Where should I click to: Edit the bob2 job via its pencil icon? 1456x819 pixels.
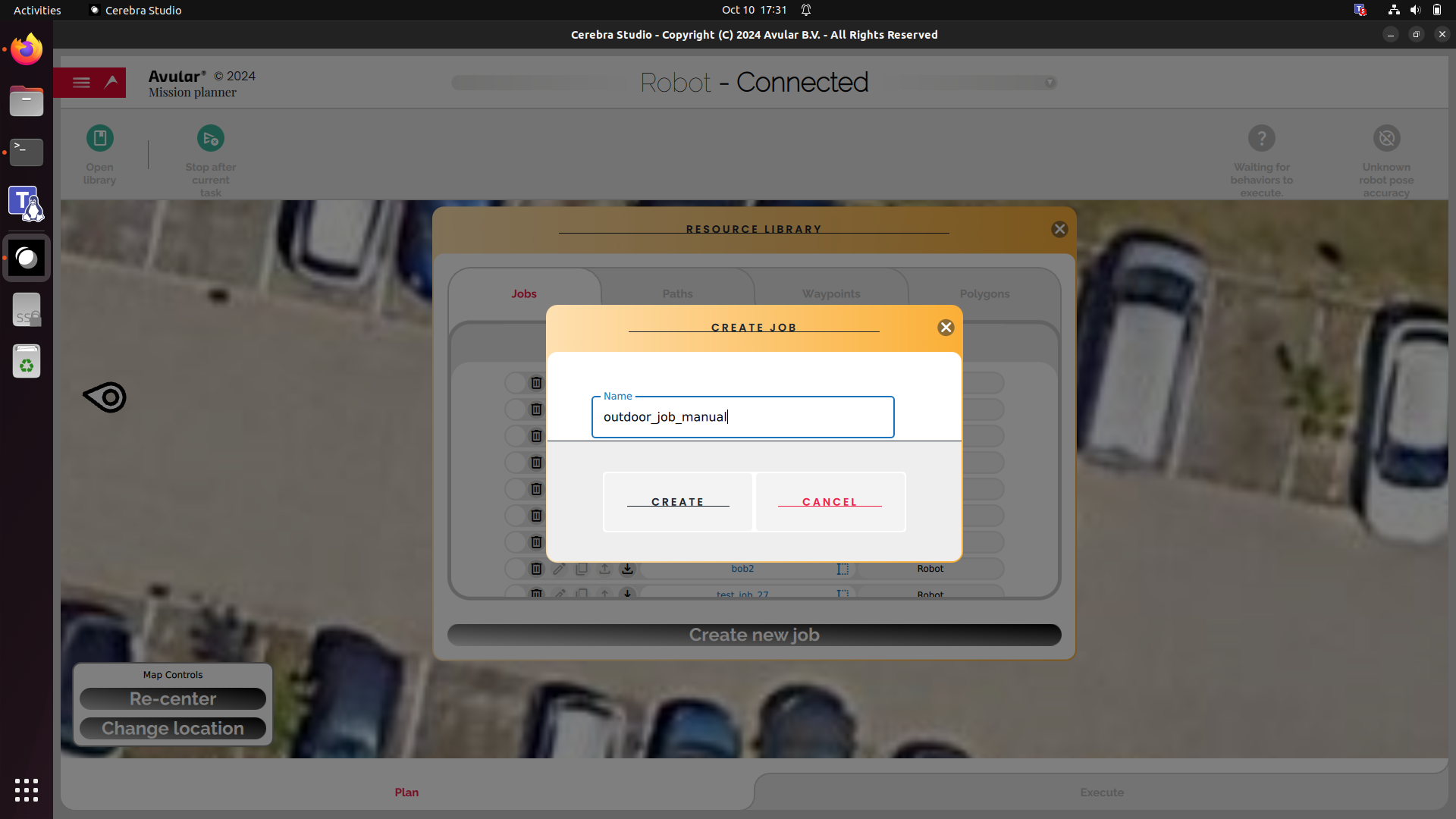(x=559, y=569)
